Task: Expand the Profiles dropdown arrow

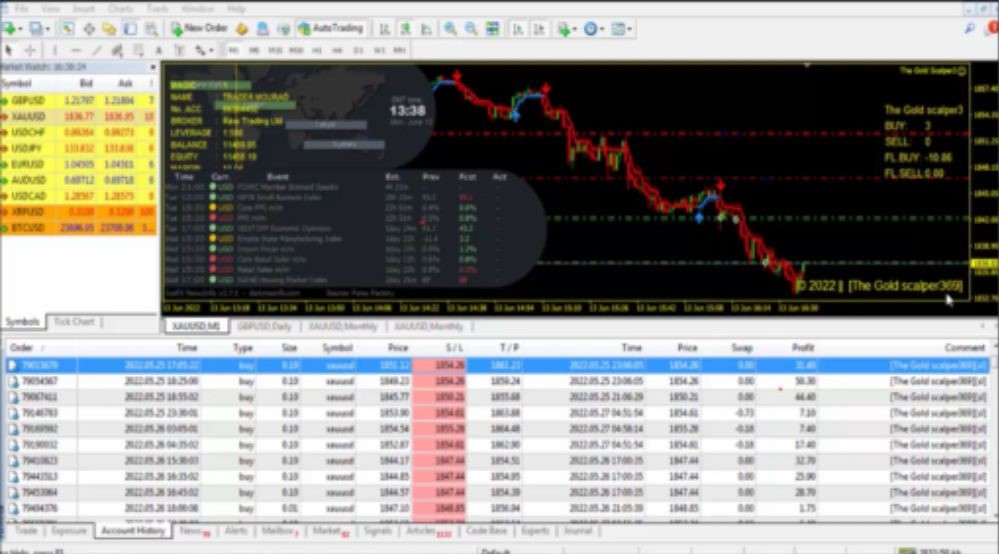Action: pos(47,29)
